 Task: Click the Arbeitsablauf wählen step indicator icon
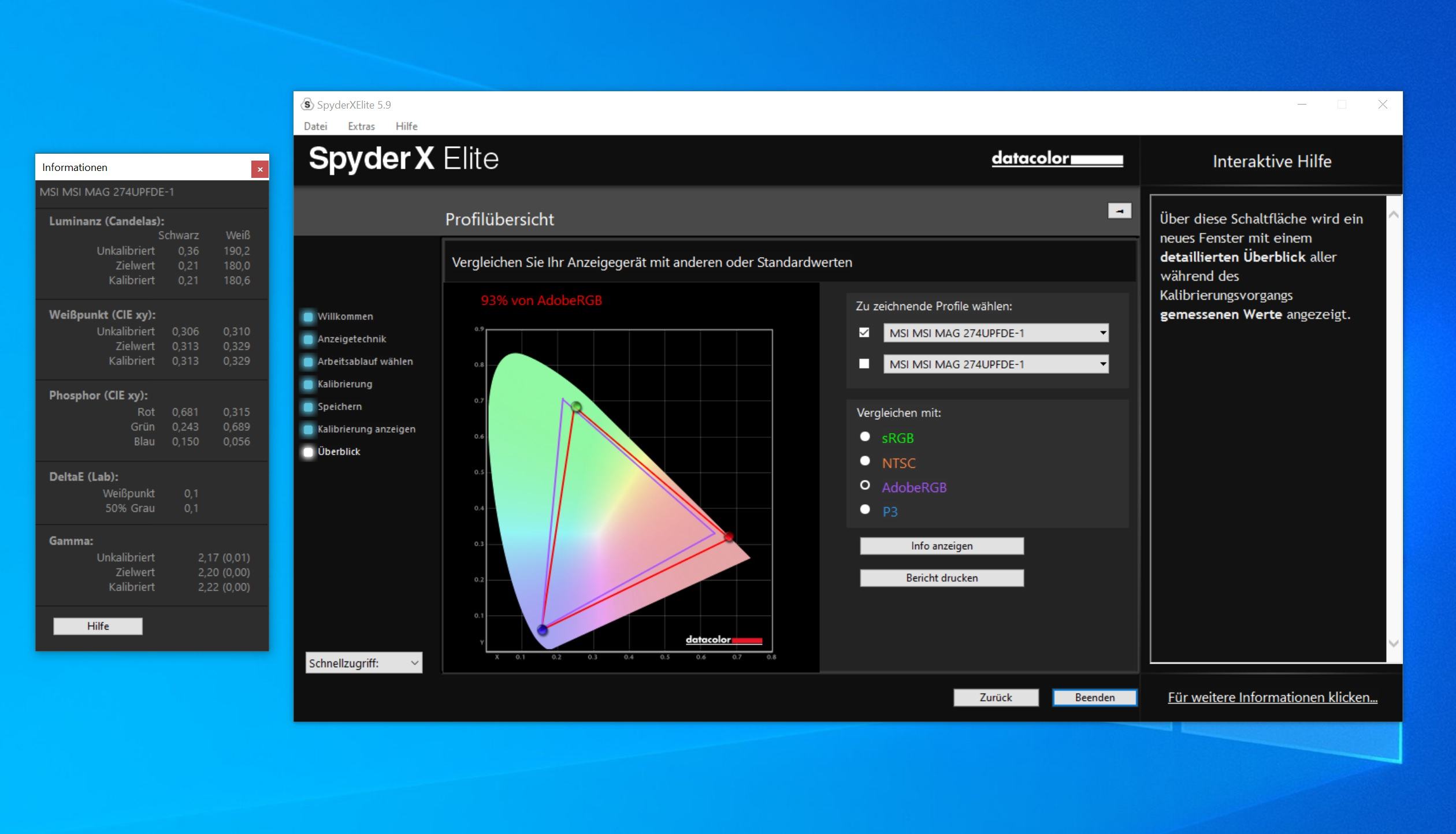pos(308,362)
